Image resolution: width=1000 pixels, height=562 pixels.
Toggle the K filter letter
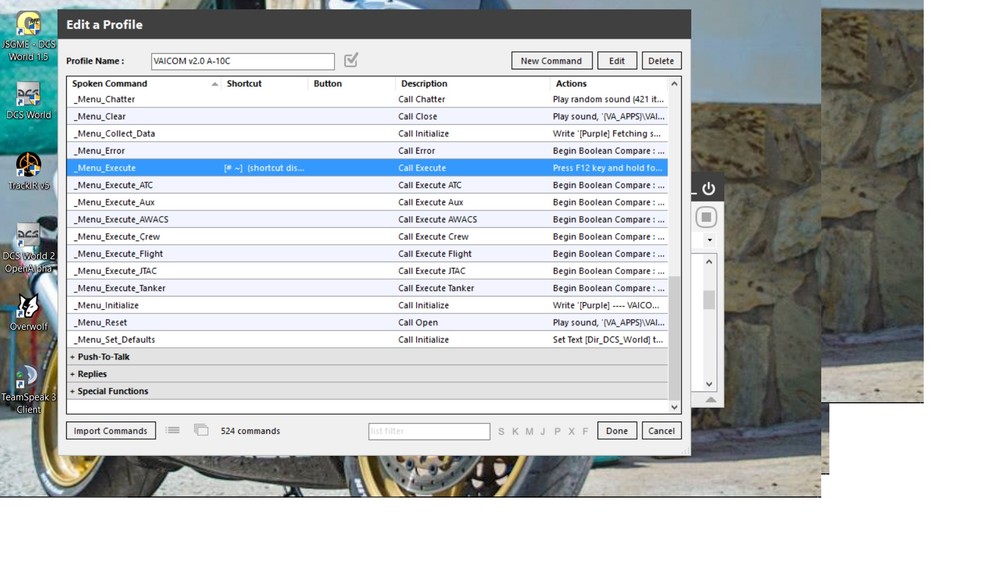[x=515, y=431]
